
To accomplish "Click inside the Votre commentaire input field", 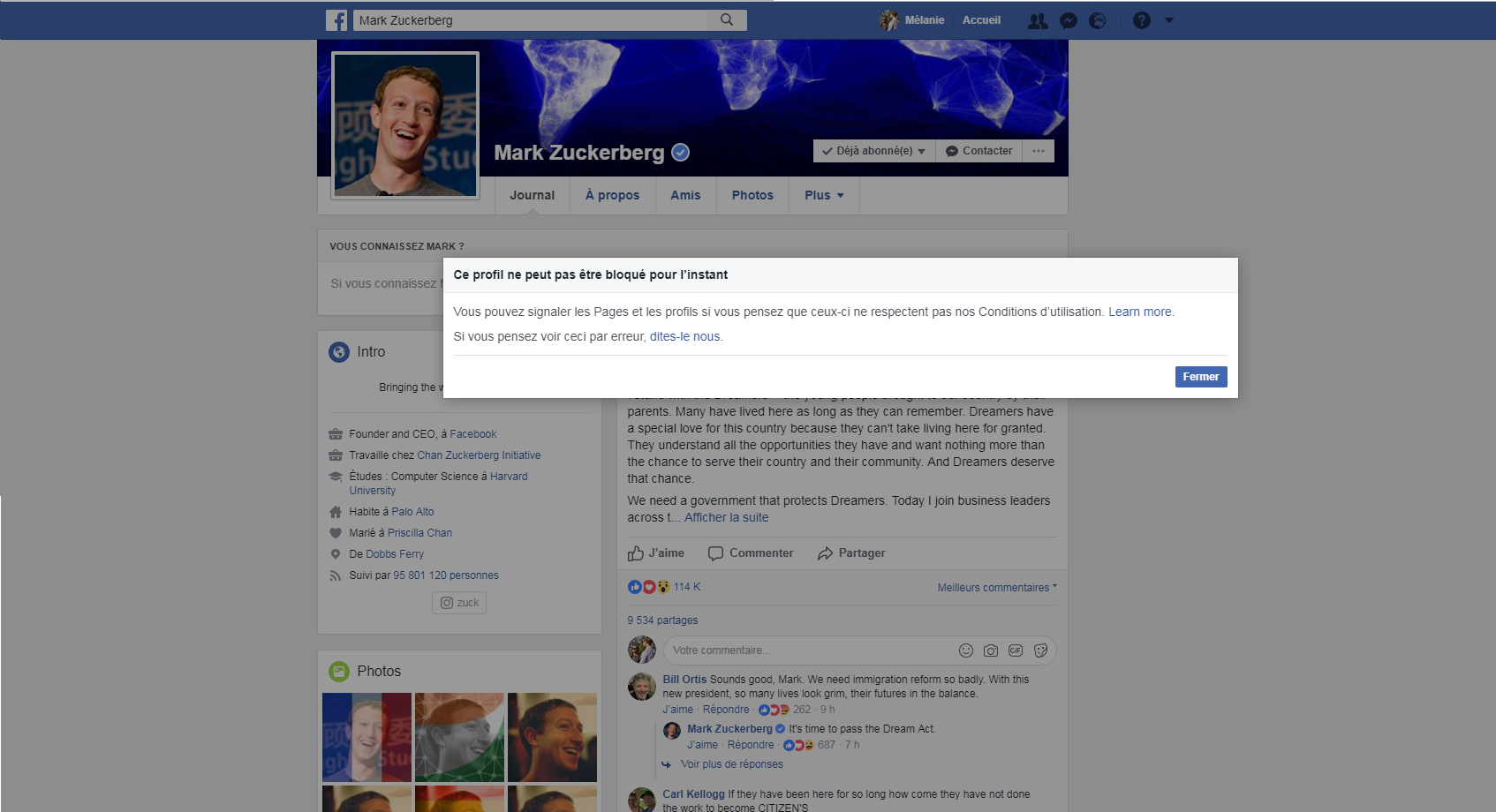I will coord(795,650).
